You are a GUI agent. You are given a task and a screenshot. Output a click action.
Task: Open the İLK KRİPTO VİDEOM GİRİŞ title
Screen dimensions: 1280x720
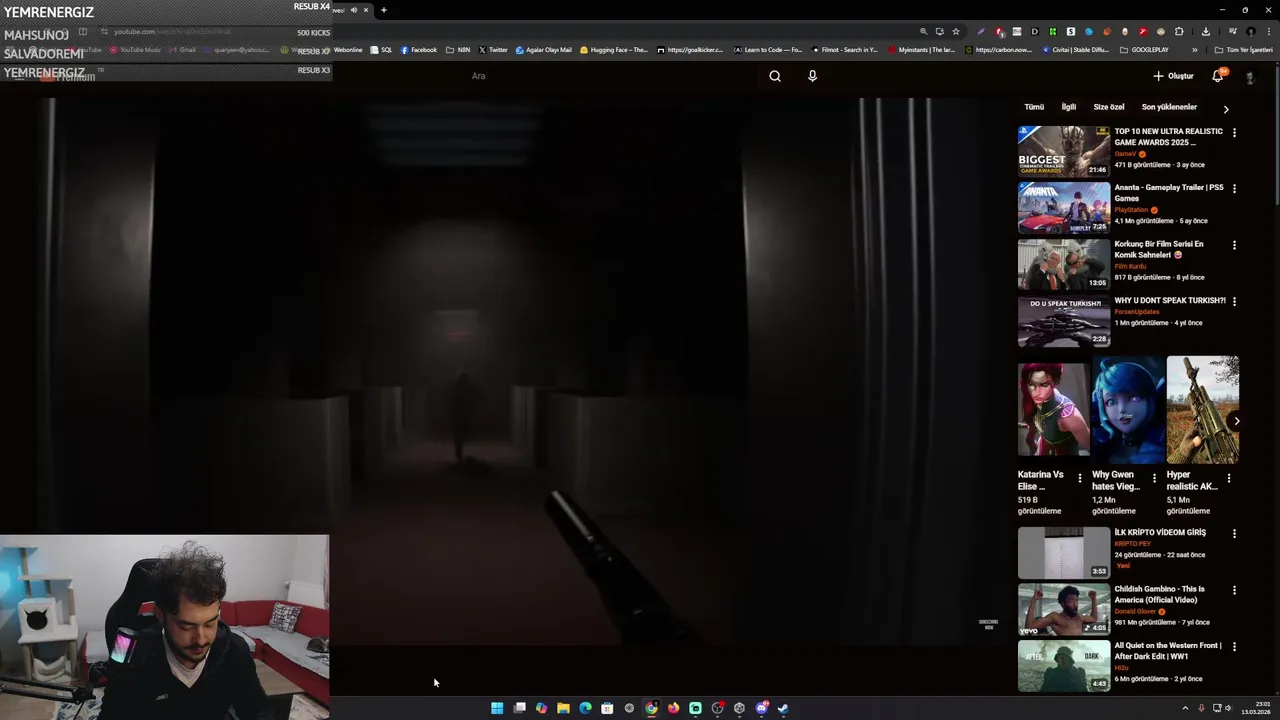[x=1160, y=532]
